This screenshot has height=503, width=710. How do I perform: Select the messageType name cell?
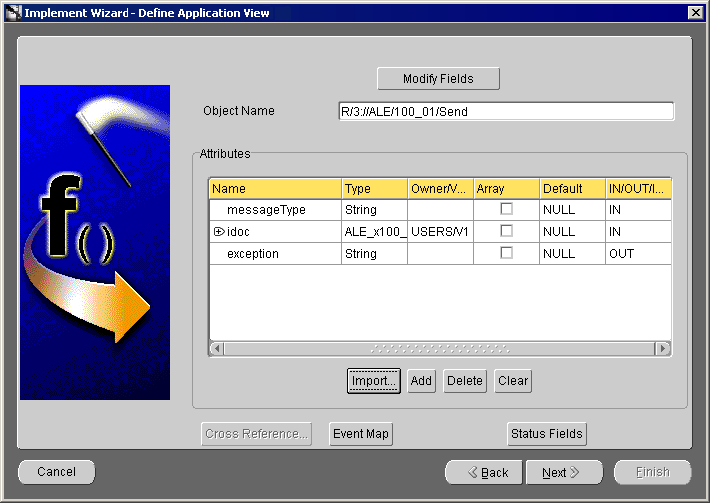click(275, 210)
